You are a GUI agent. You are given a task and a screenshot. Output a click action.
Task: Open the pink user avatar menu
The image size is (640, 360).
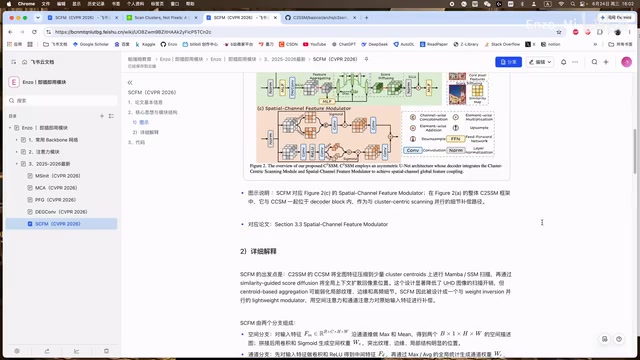click(626, 62)
